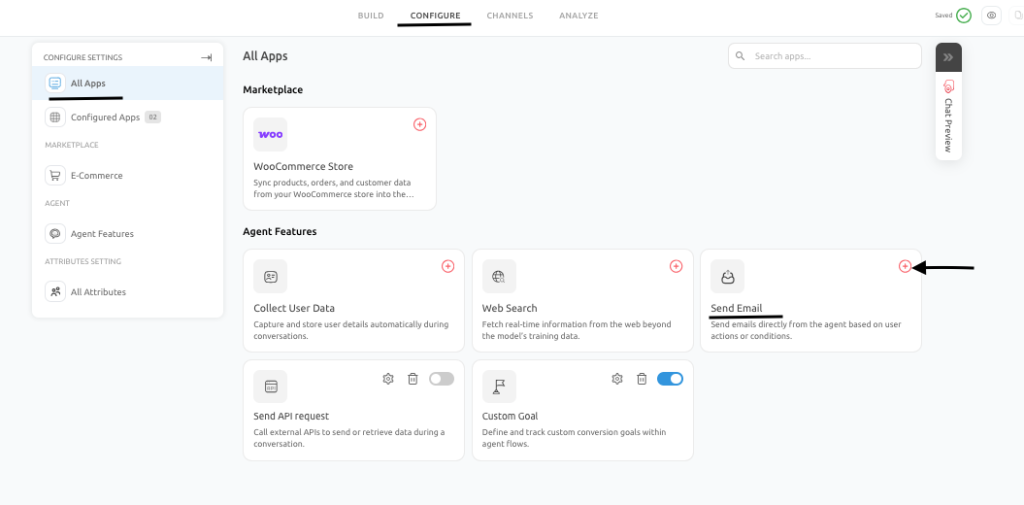1024x505 pixels.
Task: Add the Send Email feature
Action: pyautogui.click(x=904, y=266)
